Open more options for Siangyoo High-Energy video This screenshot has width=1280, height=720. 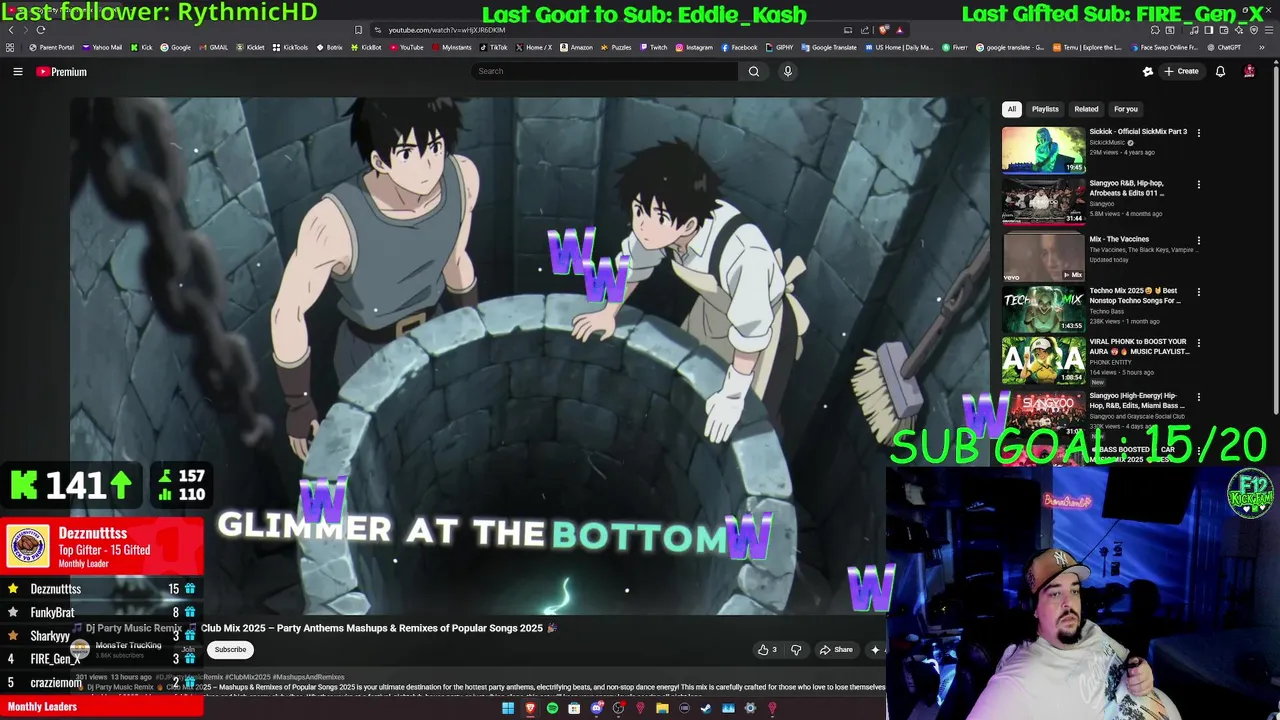(1199, 396)
